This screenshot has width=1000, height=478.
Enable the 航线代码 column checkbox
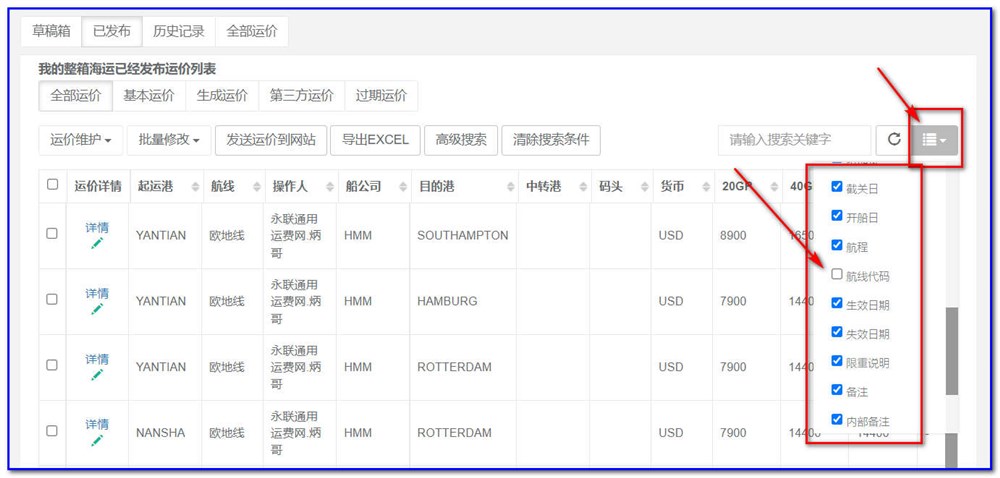[x=837, y=275]
